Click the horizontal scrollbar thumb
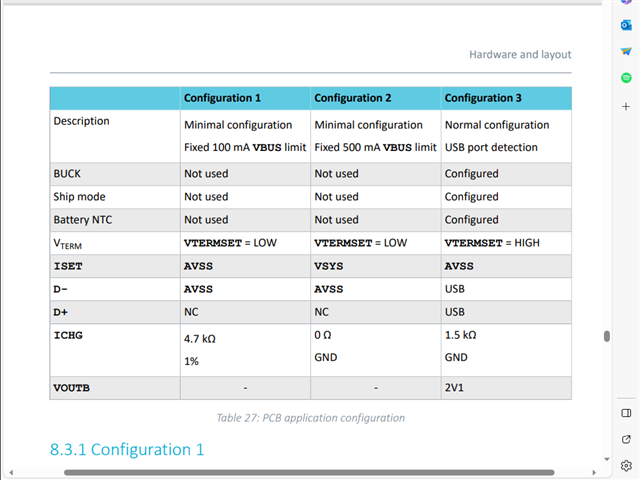 pyautogui.click(x=309, y=473)
